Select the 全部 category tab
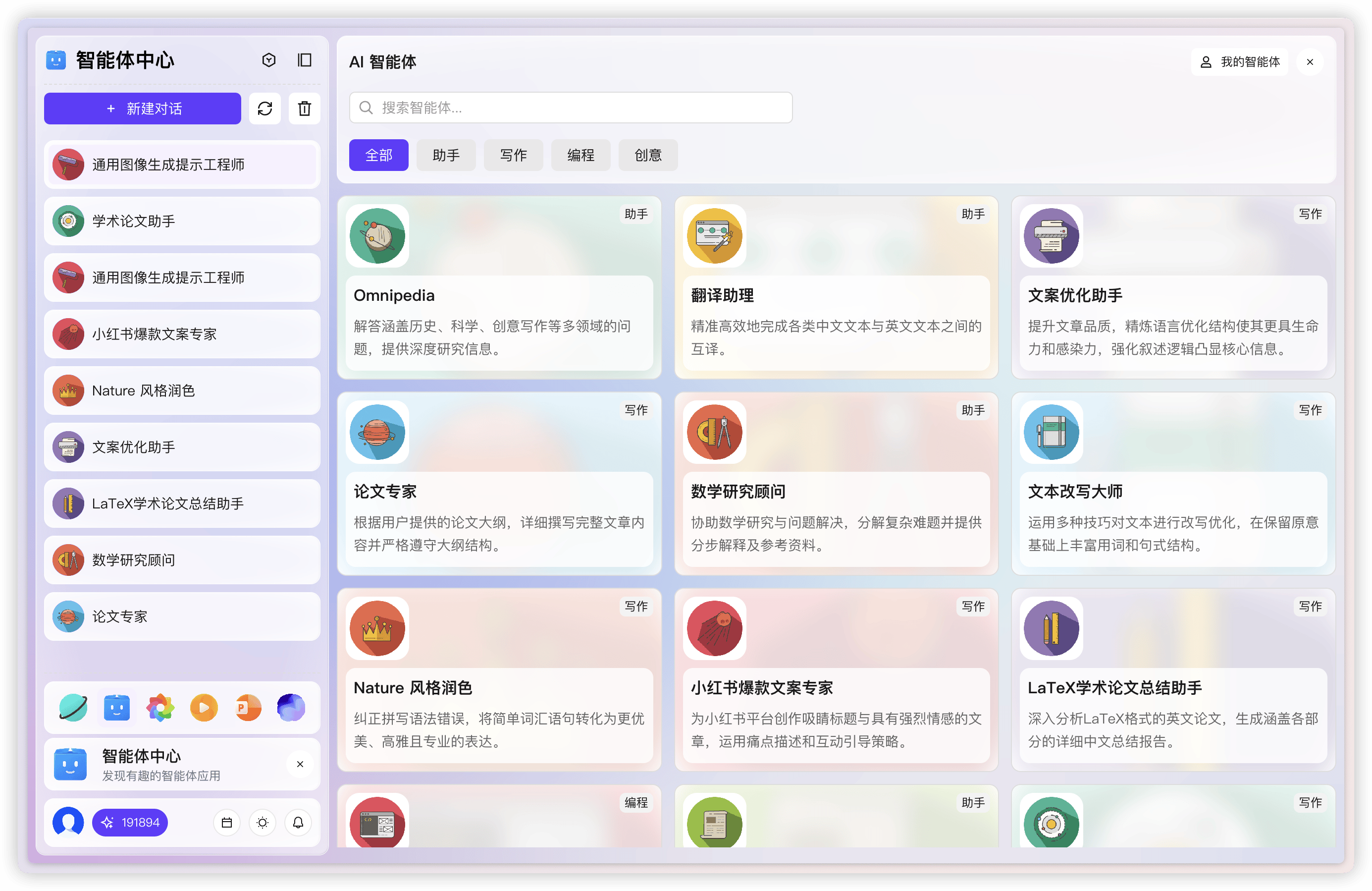 pyautogui.click(x=379, y=155)
